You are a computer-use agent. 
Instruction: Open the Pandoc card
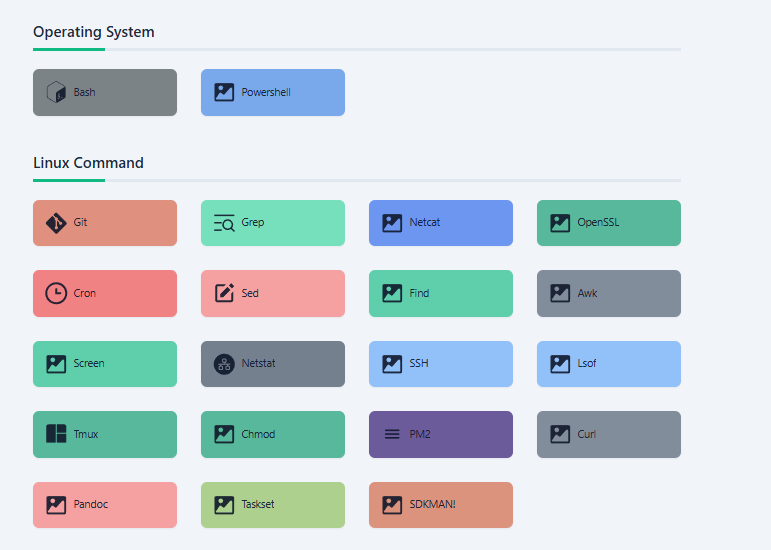point(105,505)
